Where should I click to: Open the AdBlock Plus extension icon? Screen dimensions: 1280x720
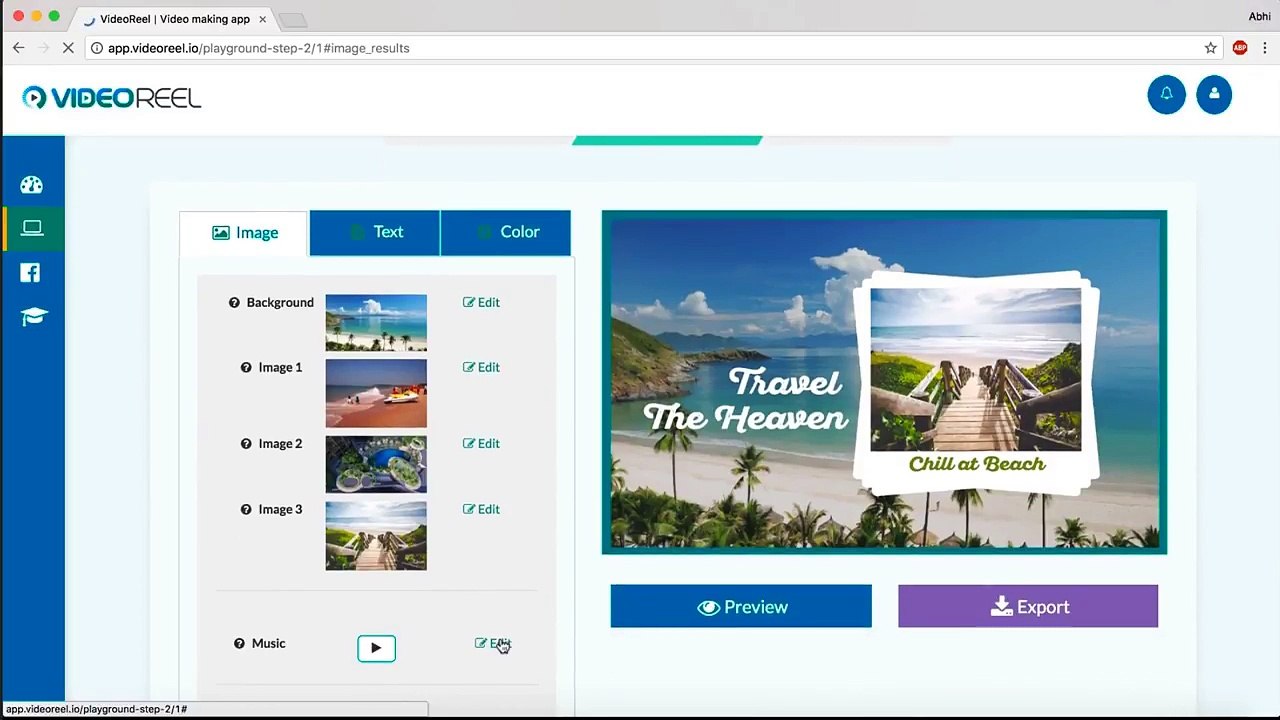click(x=1240, y=48)
